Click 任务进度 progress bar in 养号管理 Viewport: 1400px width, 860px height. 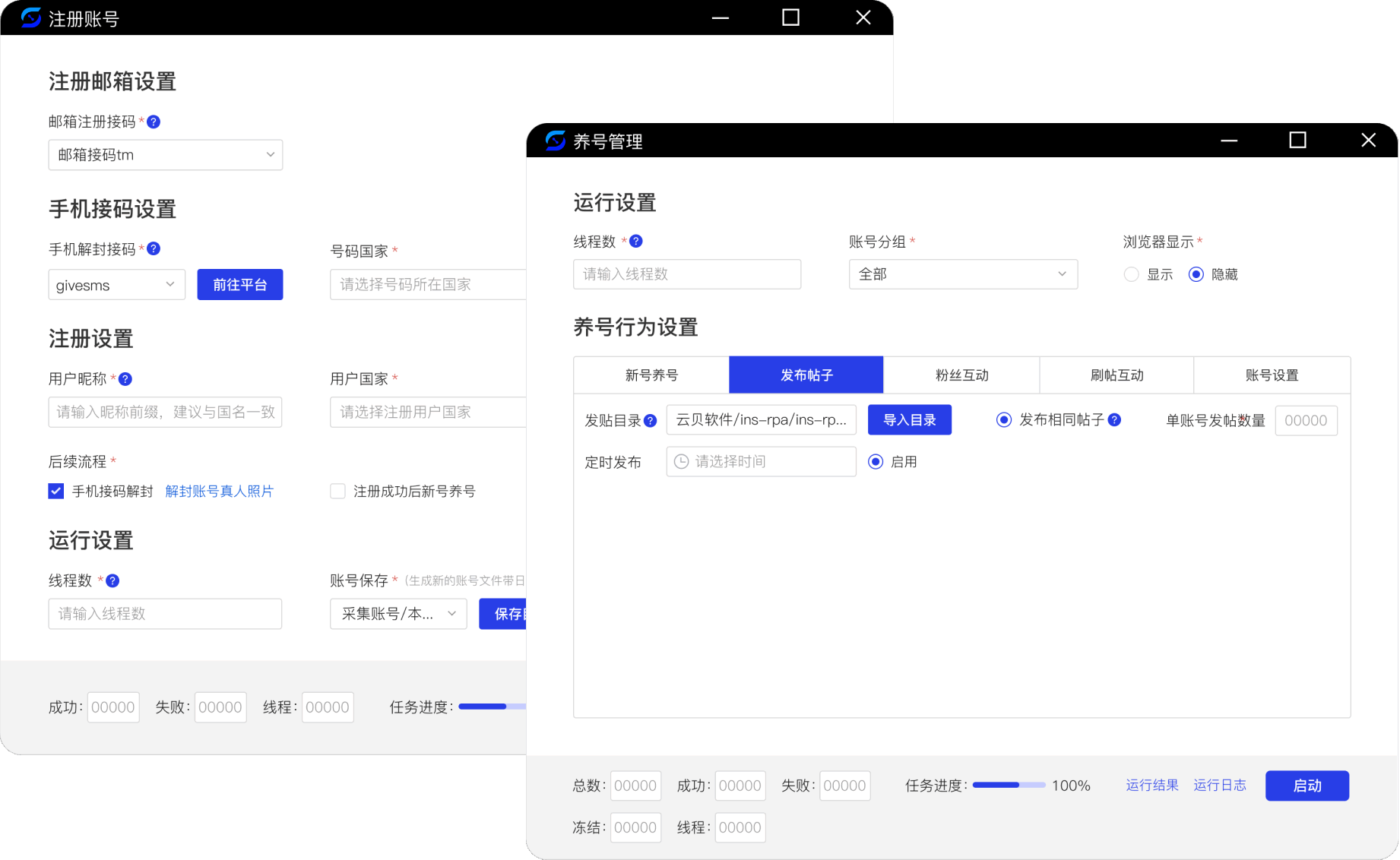coord(1009,786)
